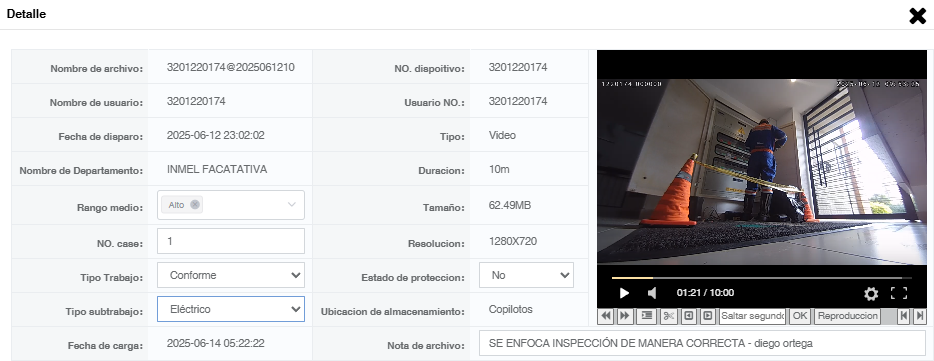Viewport: 934px width, 361px height.
Task: Open the Estado de proteccion dropdown
Action: click(527, 275)
